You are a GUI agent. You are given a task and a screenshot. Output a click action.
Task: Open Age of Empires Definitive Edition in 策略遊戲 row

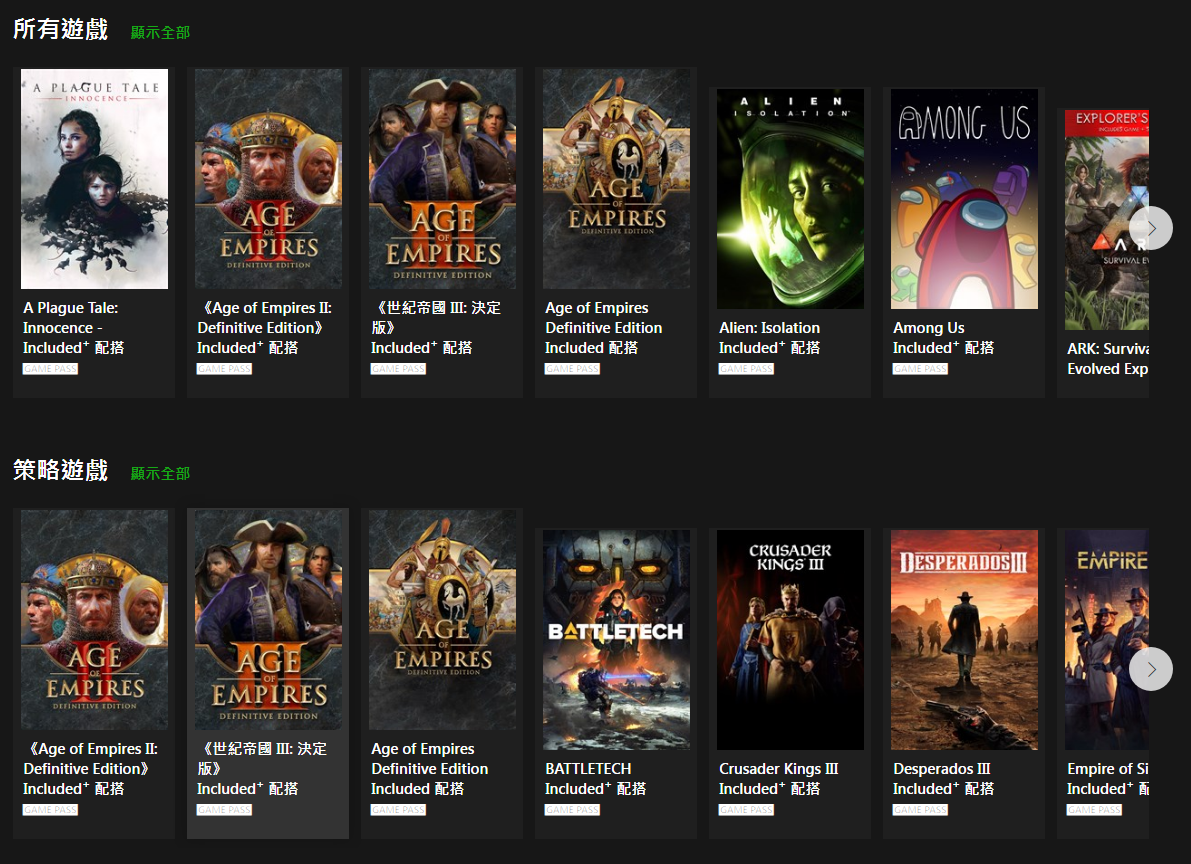(442, 620)
